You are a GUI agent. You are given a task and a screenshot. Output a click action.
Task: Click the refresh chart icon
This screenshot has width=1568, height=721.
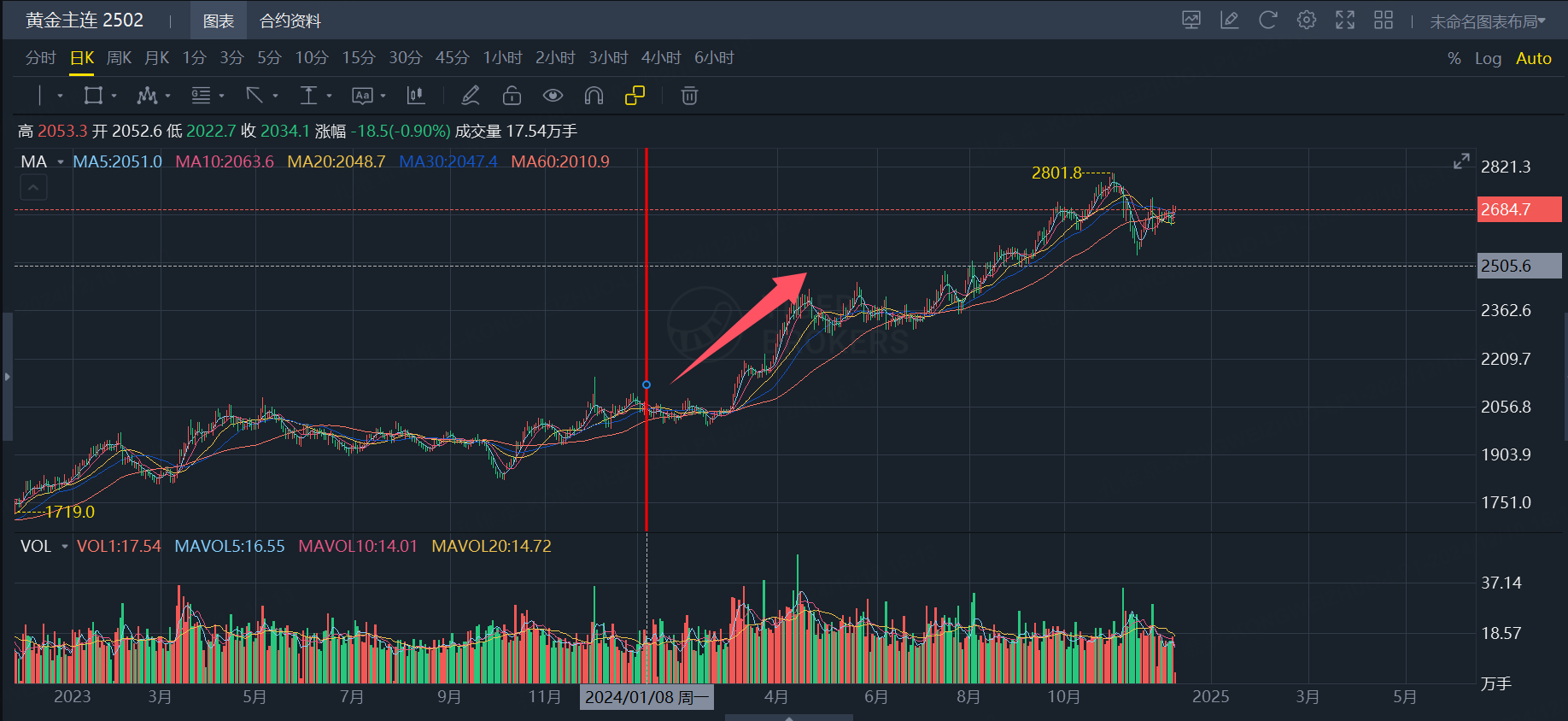pos(1268,20)
